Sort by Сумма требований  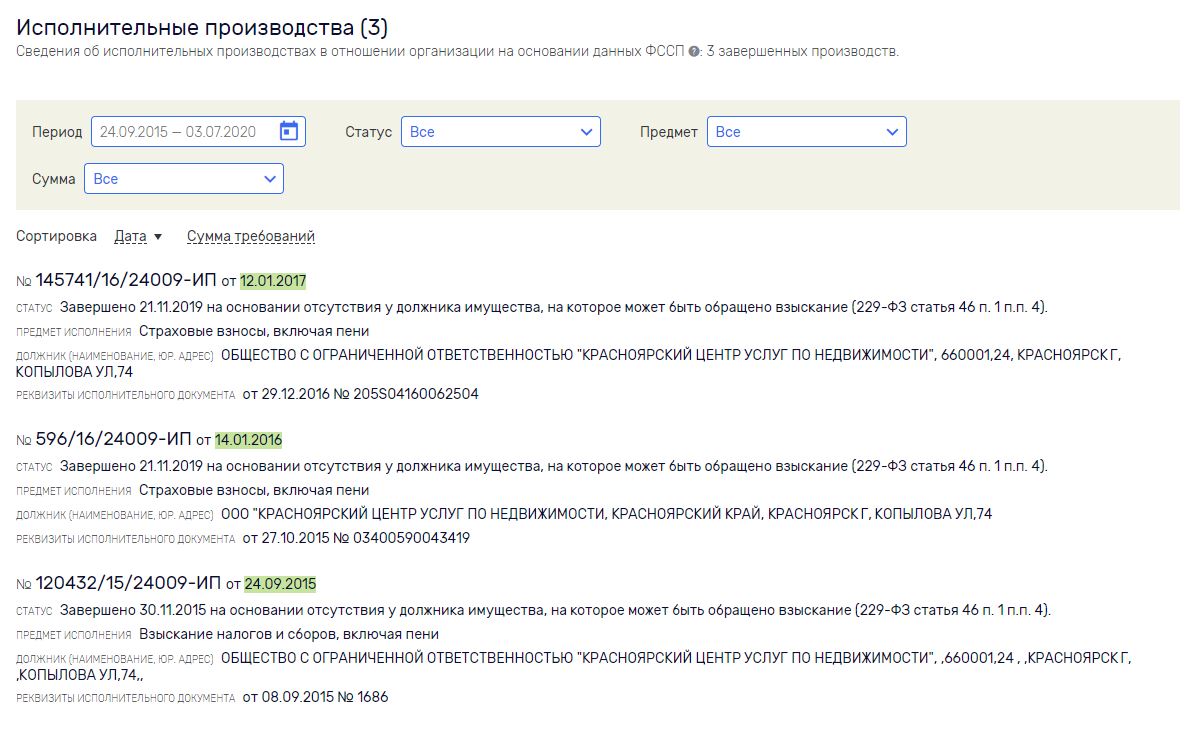click(x=250, y=237)
